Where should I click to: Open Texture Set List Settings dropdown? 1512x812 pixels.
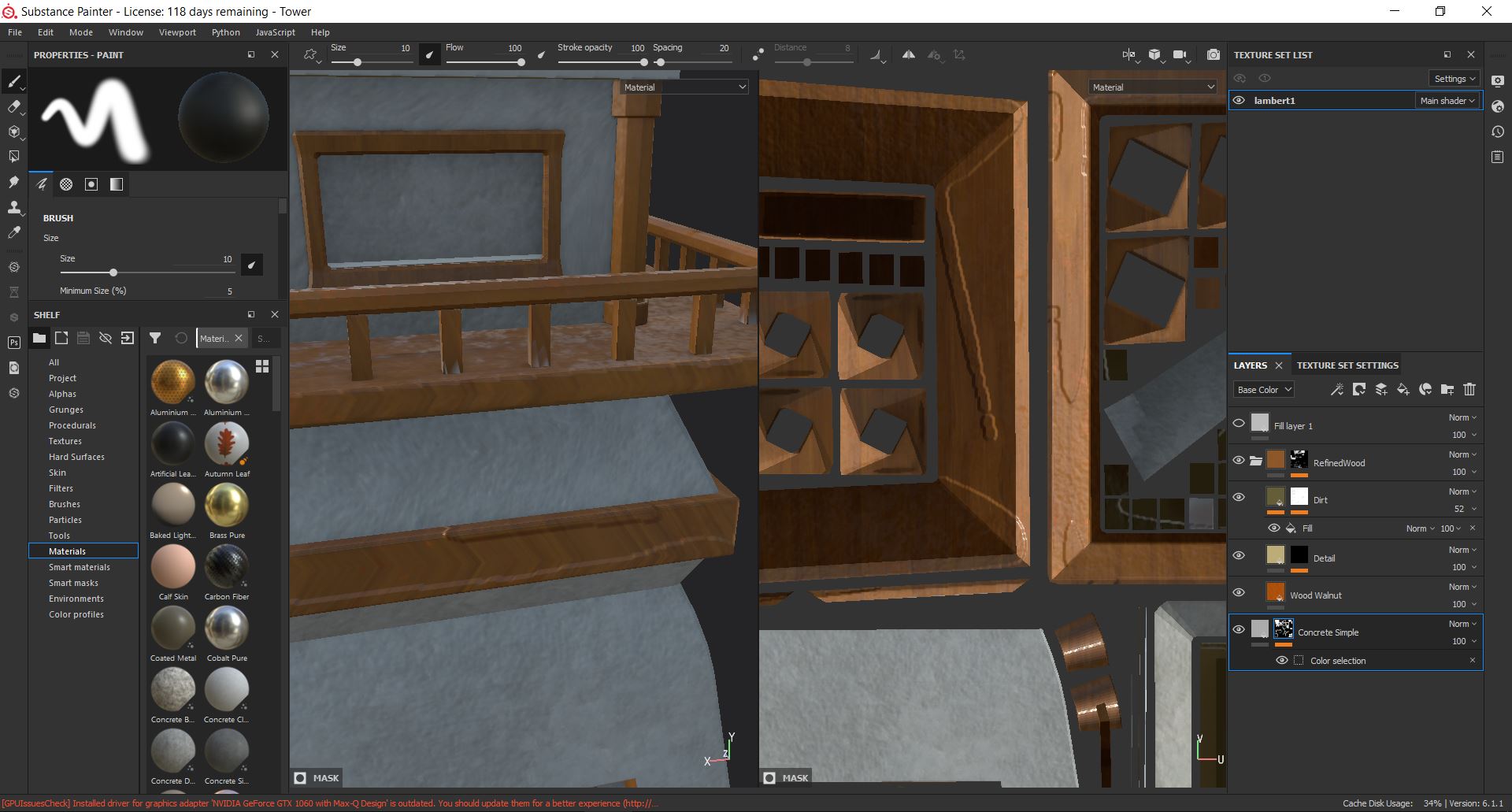tap(1454, 79)
